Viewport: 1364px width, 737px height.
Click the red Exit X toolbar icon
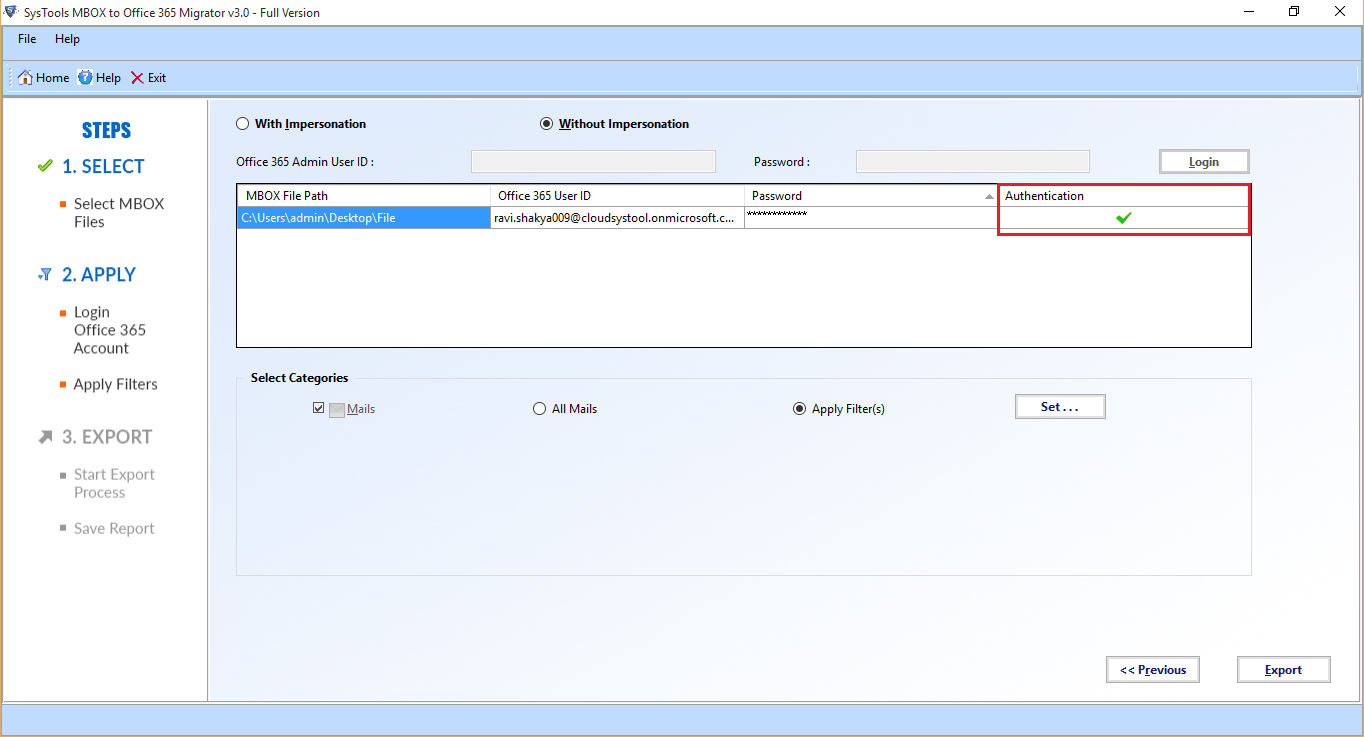pos(137,77)
